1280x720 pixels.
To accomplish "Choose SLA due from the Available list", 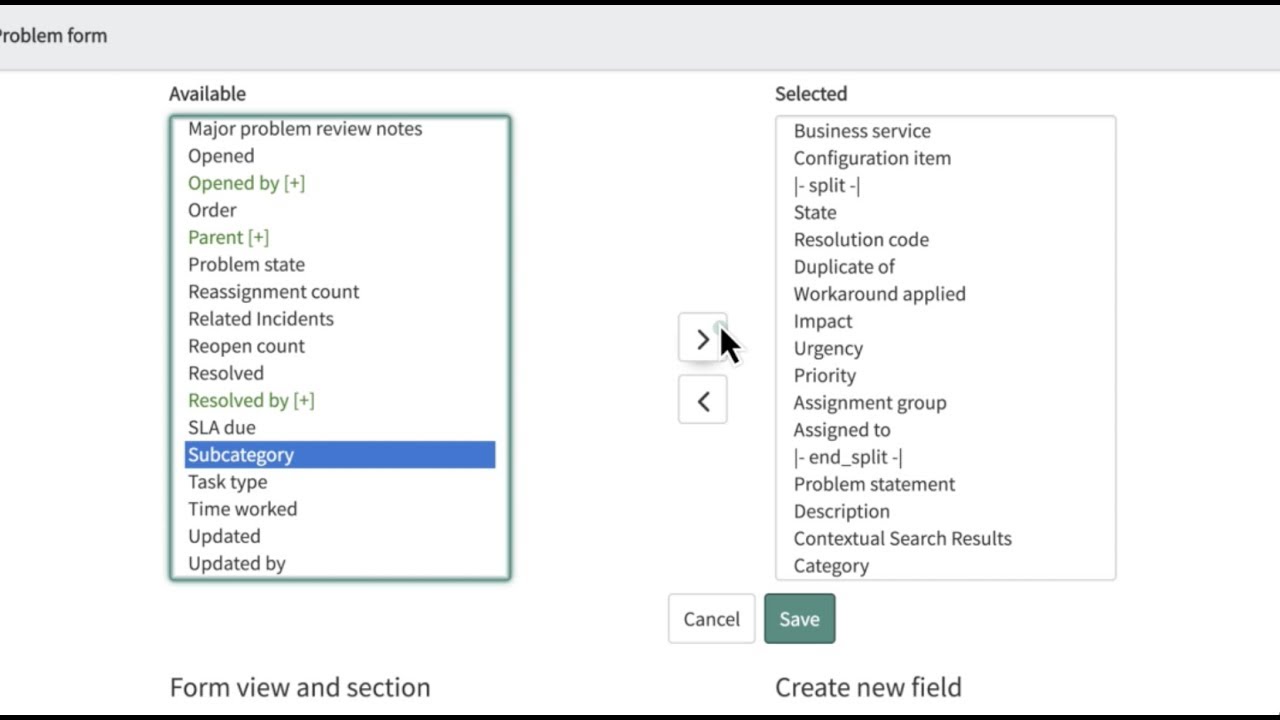I will [221, 427].
